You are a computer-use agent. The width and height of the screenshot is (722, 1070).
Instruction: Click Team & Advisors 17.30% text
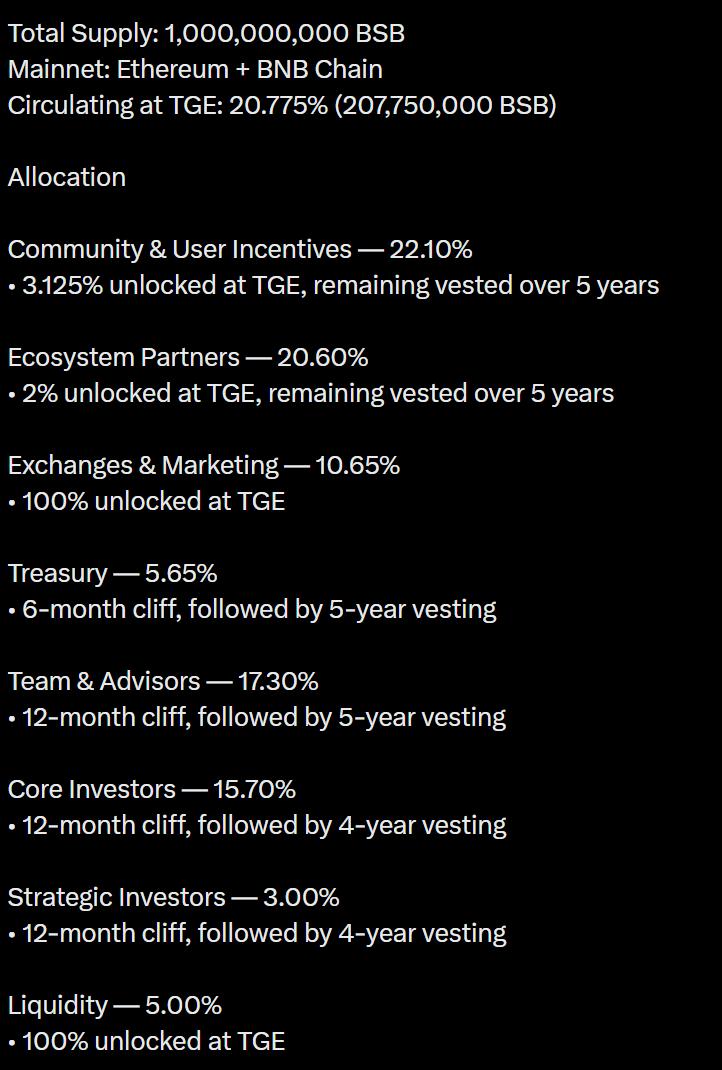coord(163,681)
